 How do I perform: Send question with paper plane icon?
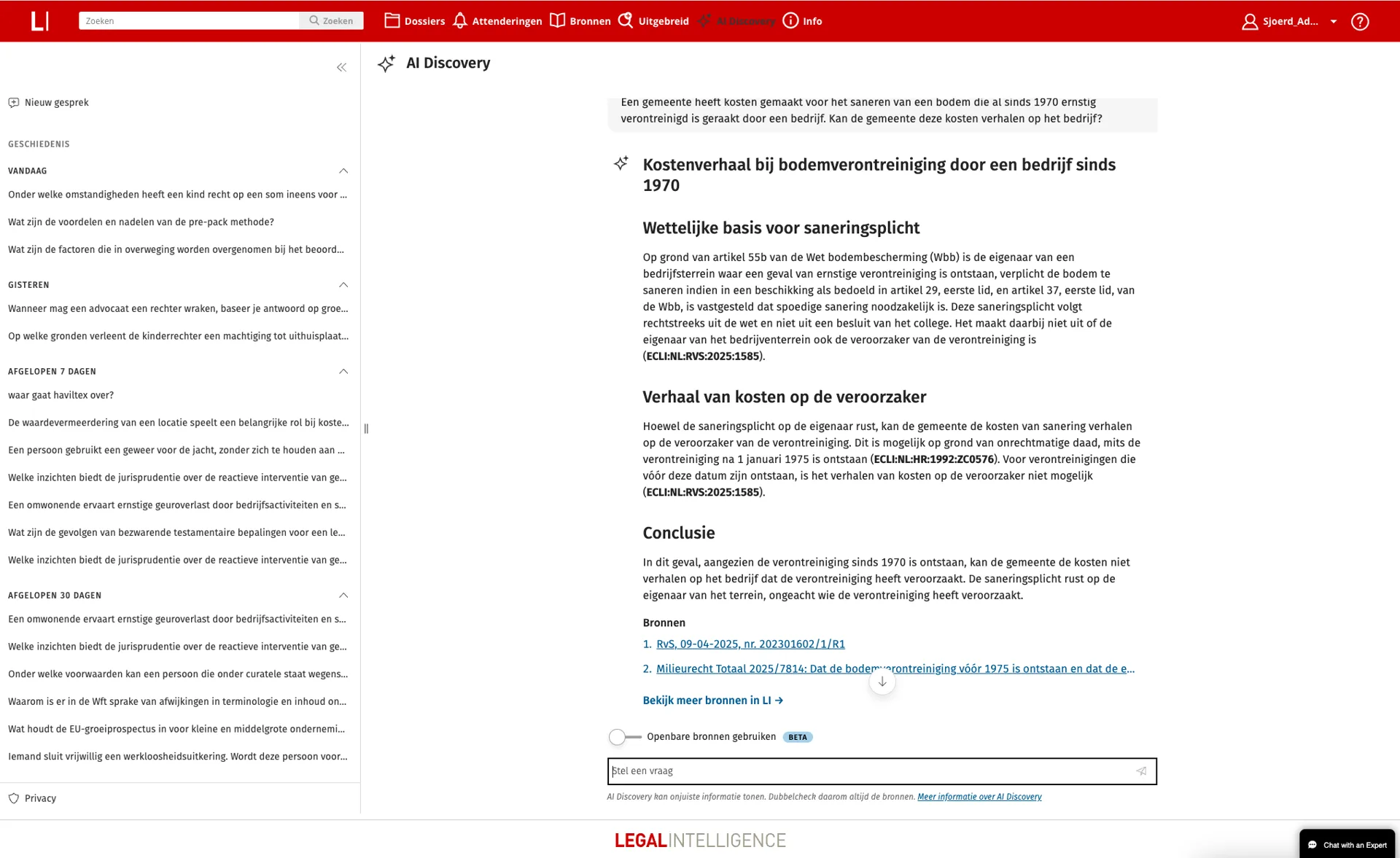pyautogui.click(x=1141, y=771)
